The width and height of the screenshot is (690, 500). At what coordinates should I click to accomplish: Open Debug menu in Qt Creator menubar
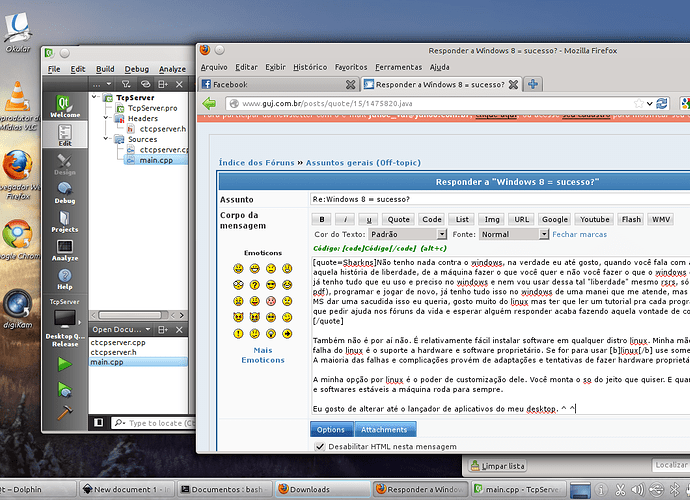click(137, 69)
